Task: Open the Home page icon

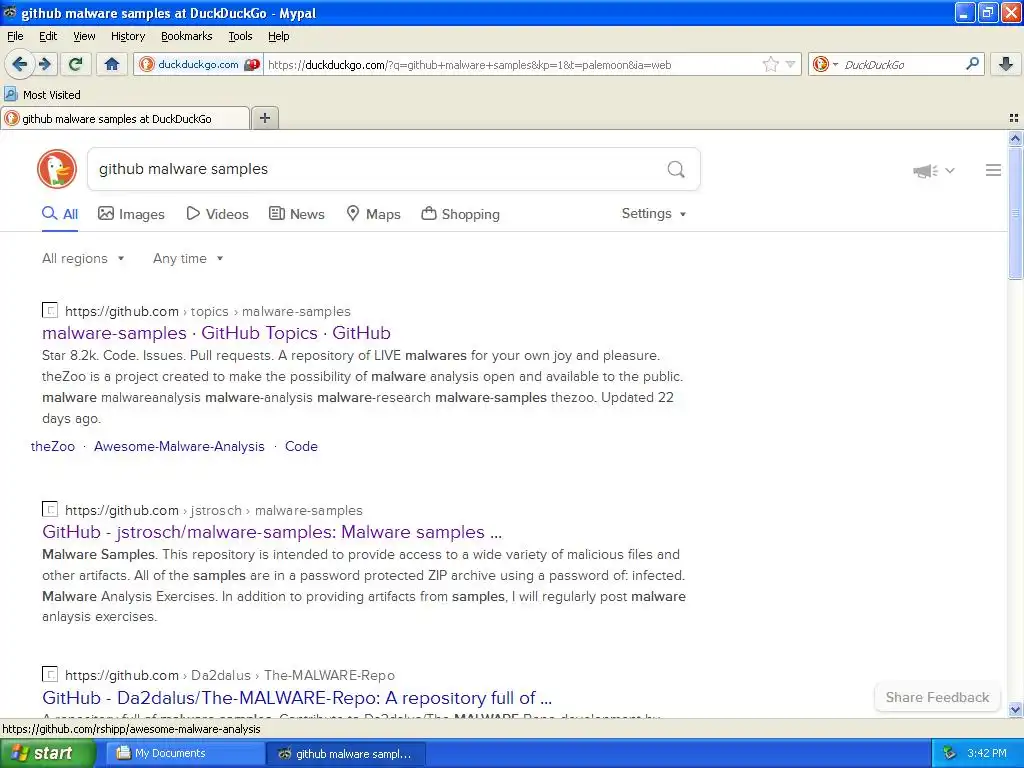Action: pos(112,64)
